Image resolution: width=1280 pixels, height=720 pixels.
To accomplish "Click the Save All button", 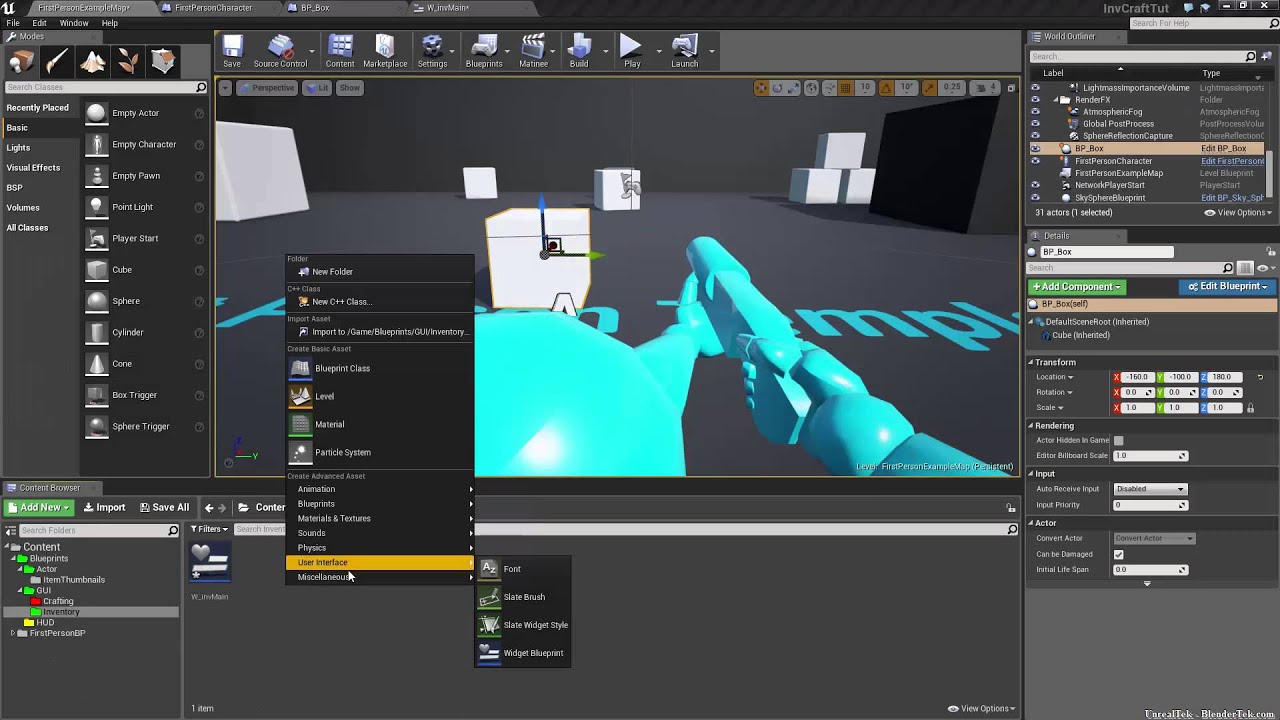I will click(x=164, y=508).
